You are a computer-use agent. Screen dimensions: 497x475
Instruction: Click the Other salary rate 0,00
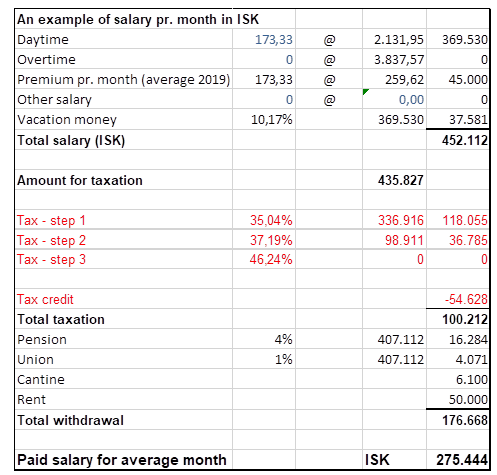[x=394, y=99]
